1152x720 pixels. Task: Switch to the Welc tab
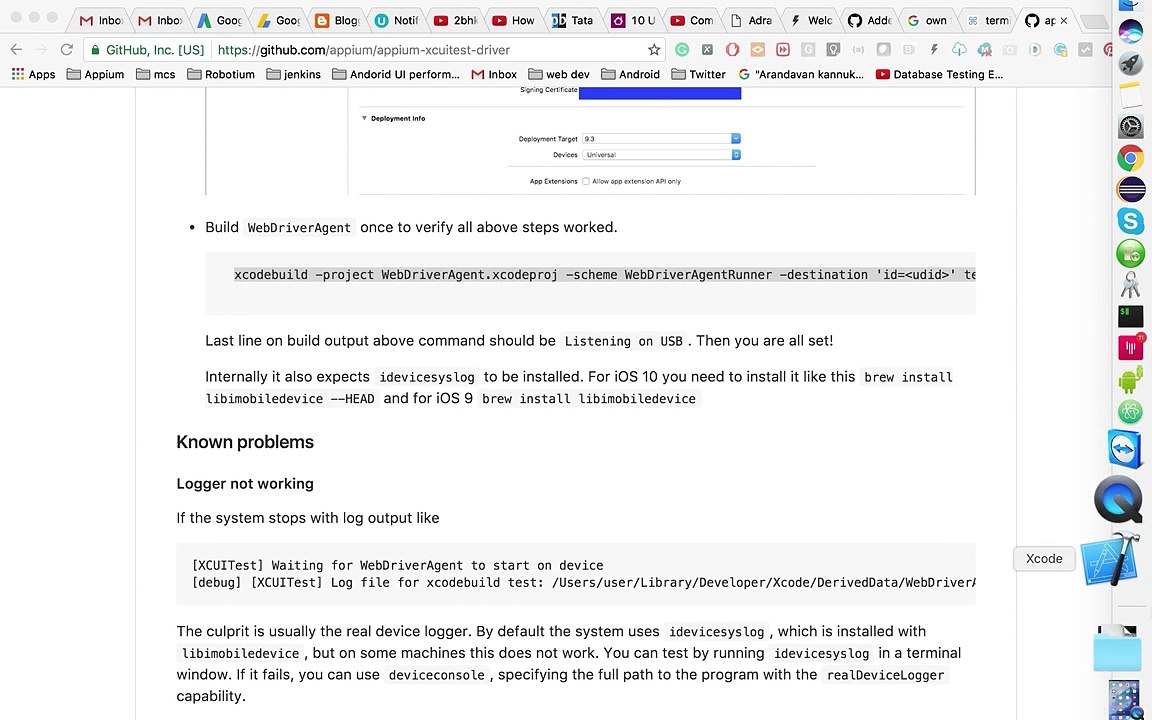pyautogui.click(x=810, y=21)
